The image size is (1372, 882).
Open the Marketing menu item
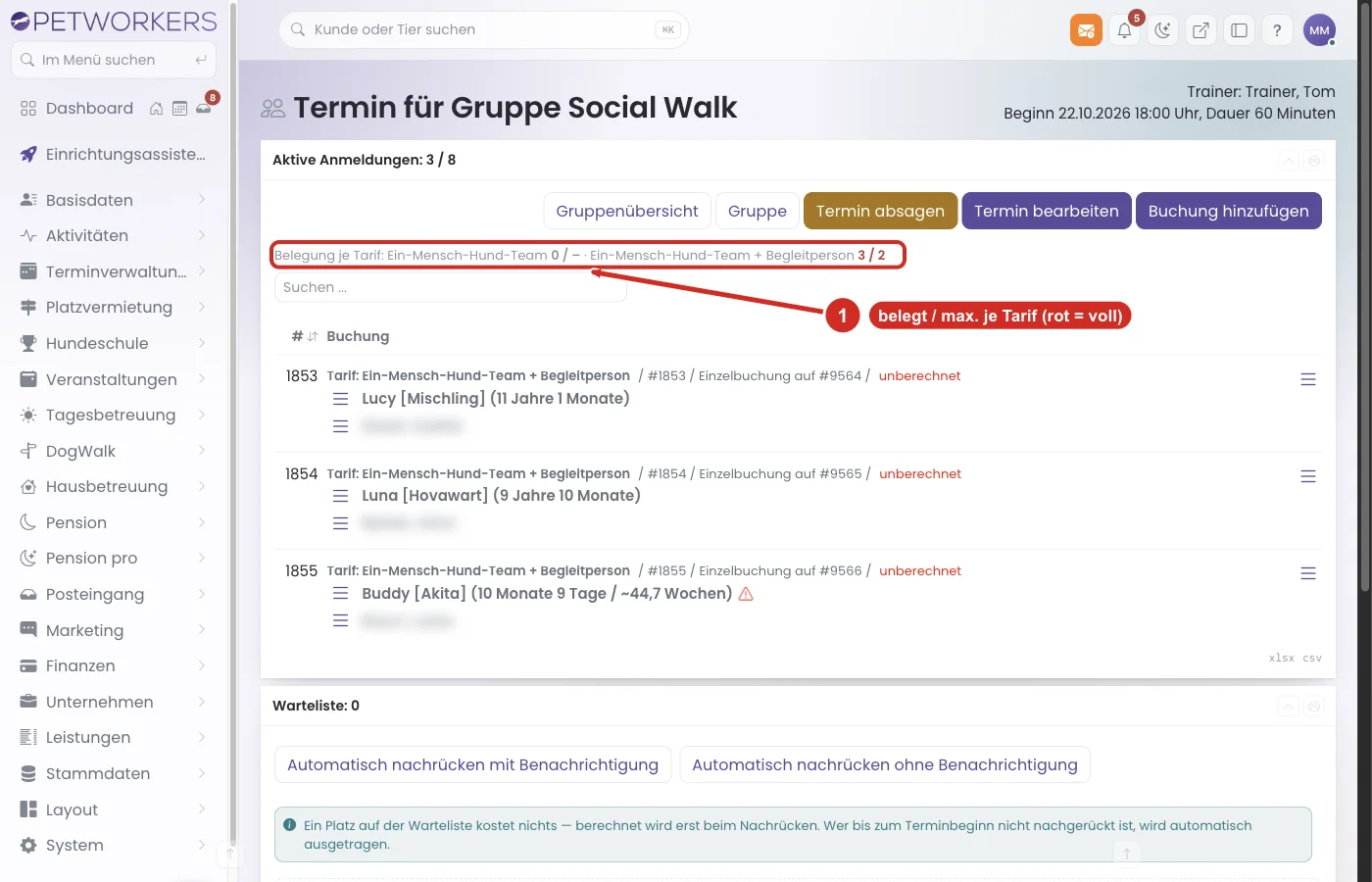click(113, 630)
